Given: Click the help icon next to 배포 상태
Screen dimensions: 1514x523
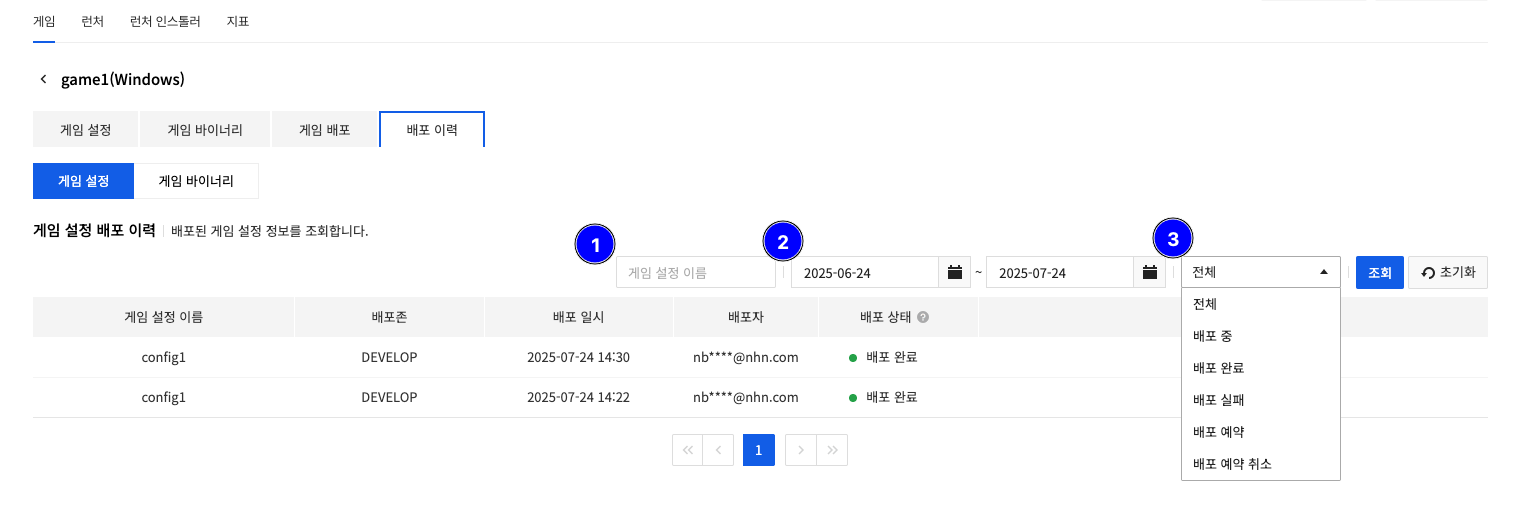Looking at the screenshot, I should (x=923, y=317).
